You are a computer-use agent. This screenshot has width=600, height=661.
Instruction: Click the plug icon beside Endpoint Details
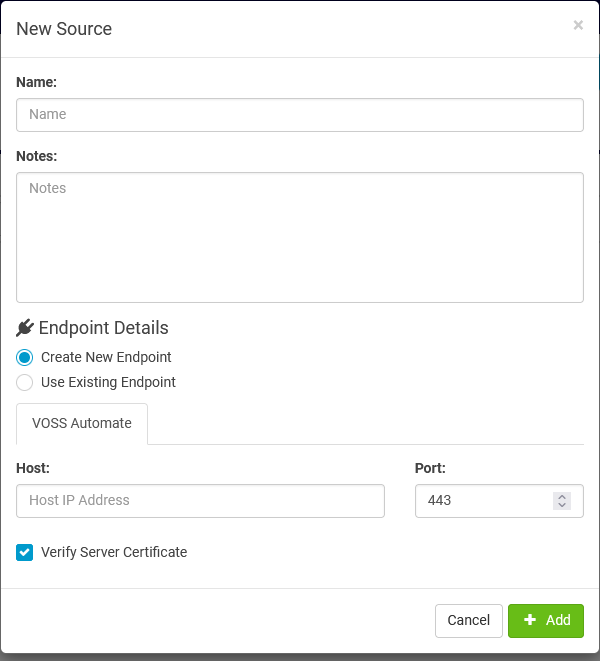coord(25,328)
